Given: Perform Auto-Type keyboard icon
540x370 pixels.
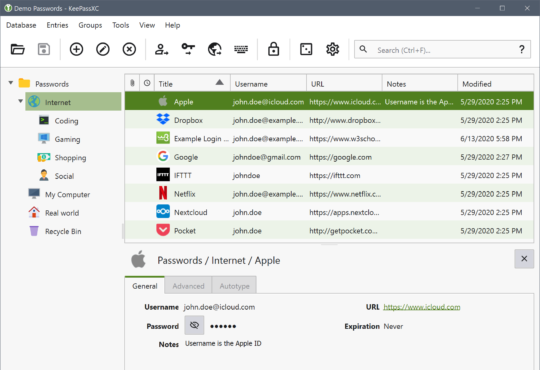Looking at the screenshot, I should (241, 49).
